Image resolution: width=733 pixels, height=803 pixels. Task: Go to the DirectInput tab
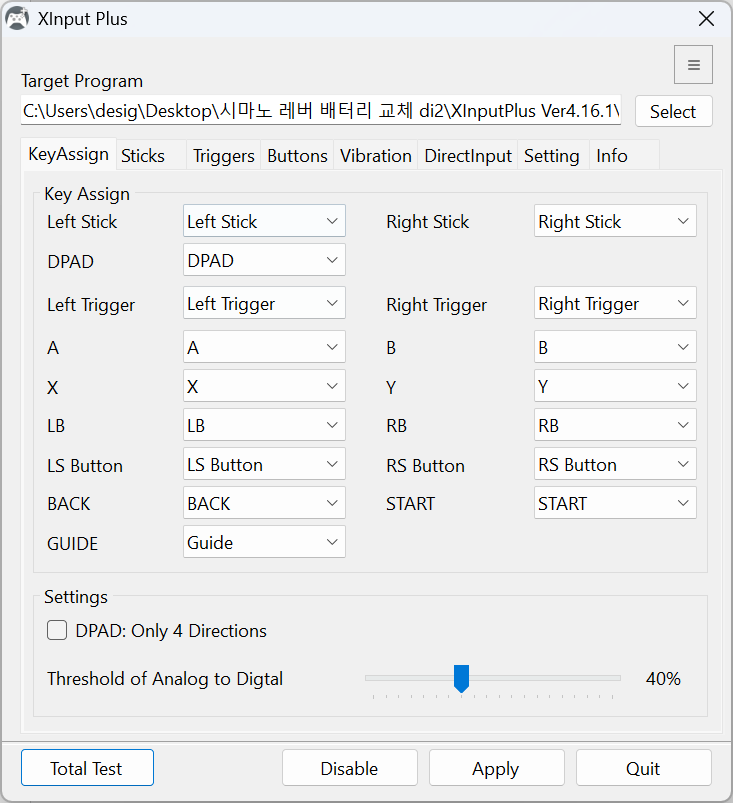point(468,155)
